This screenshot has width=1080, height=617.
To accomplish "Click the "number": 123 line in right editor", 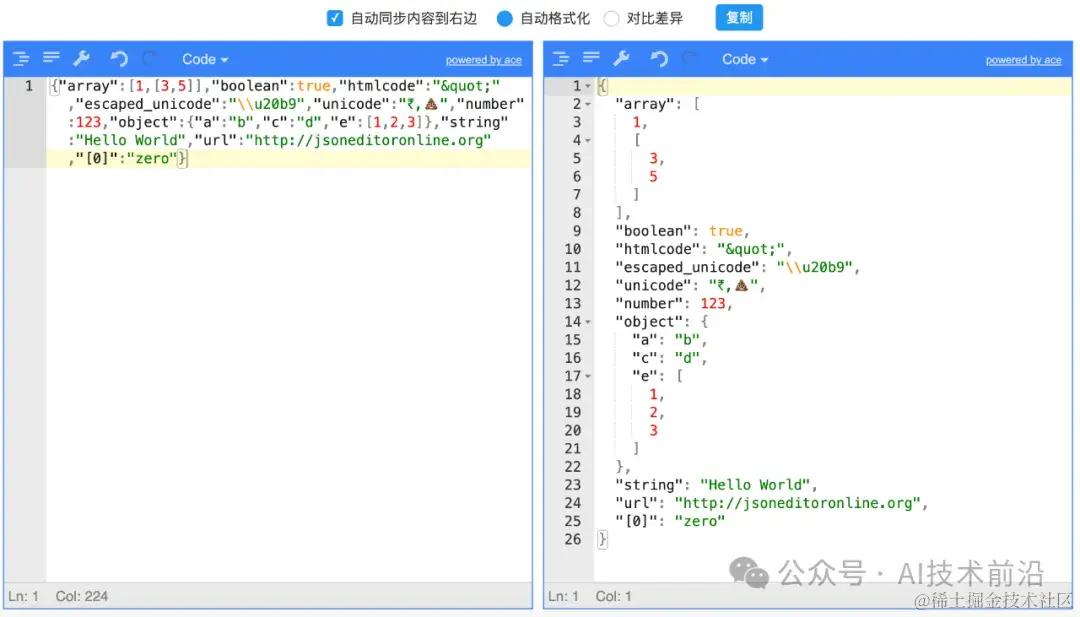I will tap(674, 304).
